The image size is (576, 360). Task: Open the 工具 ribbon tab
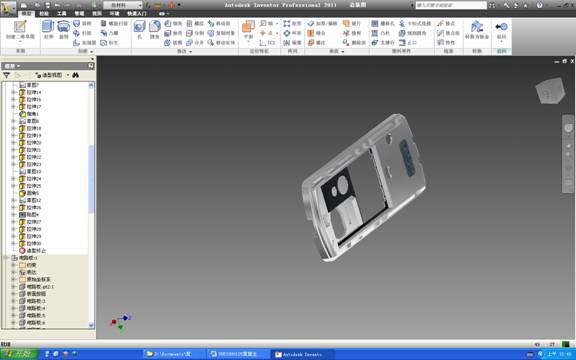pos(62,14)
